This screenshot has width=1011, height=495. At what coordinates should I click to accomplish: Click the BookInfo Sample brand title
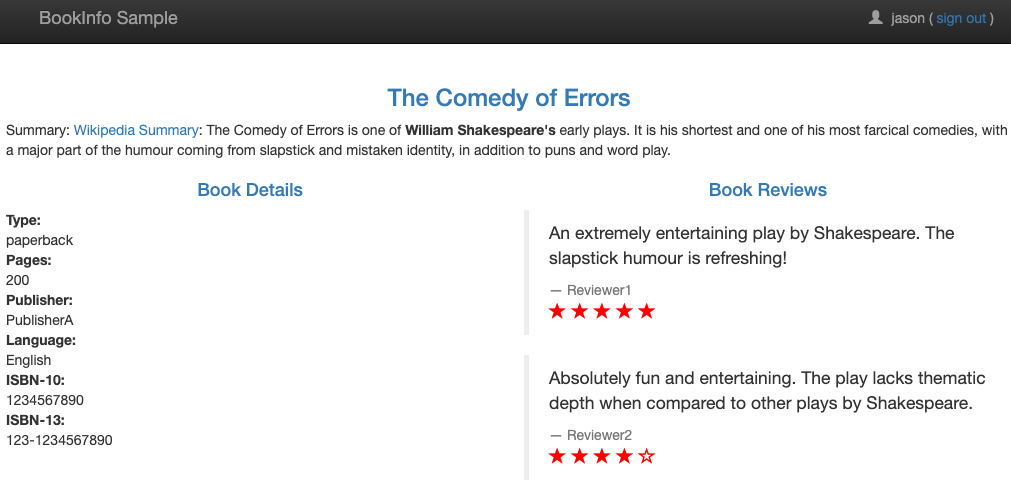point(108,17)
